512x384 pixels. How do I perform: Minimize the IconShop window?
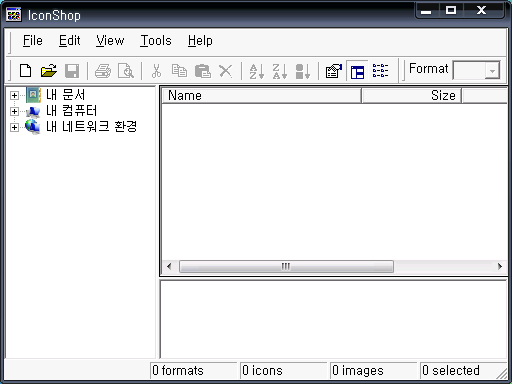[x=426, y=11]
